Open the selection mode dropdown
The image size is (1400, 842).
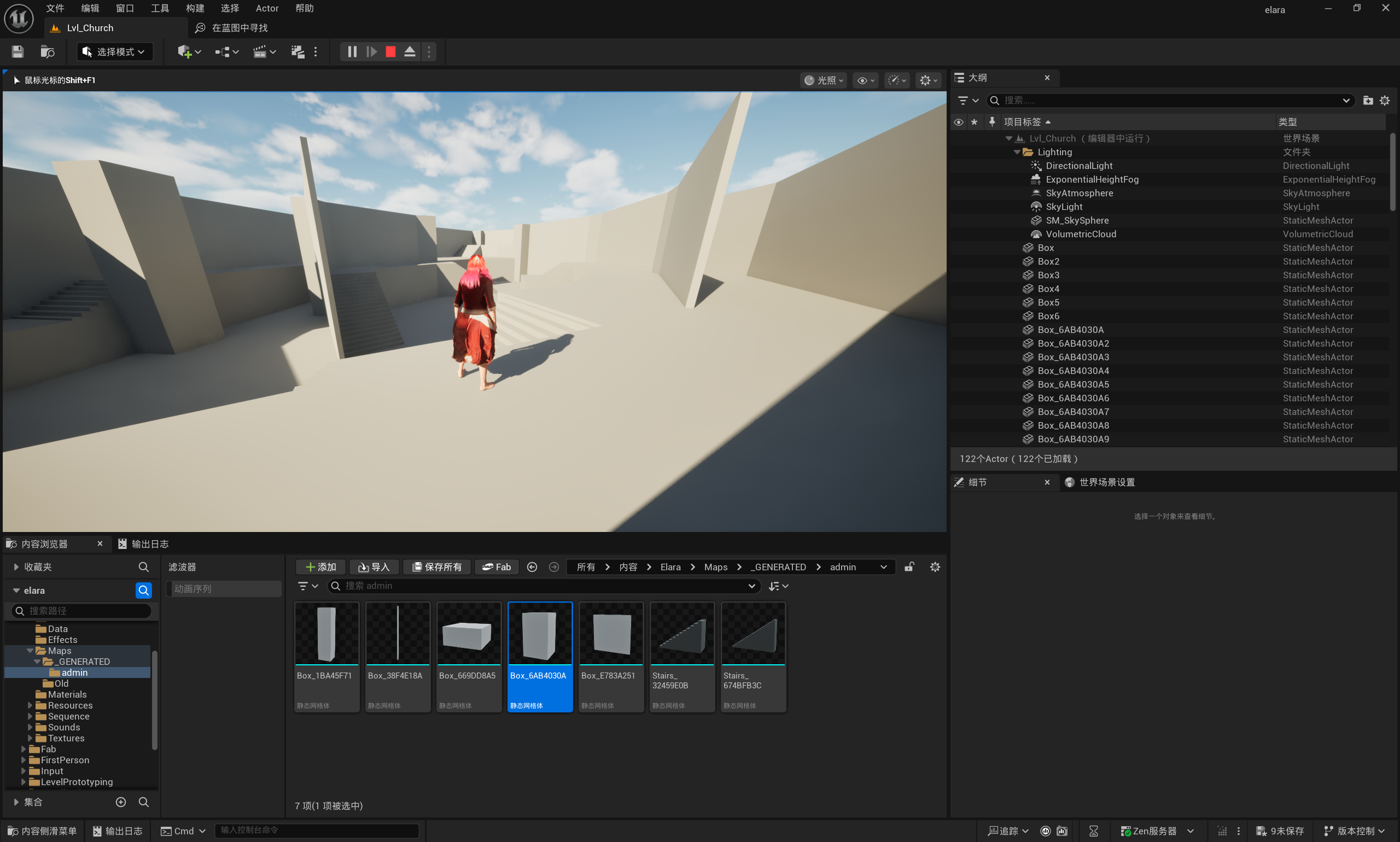(115, 51)
